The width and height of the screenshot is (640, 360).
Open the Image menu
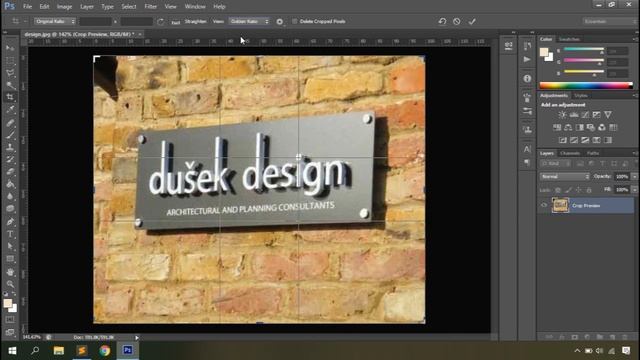(64, 7)
